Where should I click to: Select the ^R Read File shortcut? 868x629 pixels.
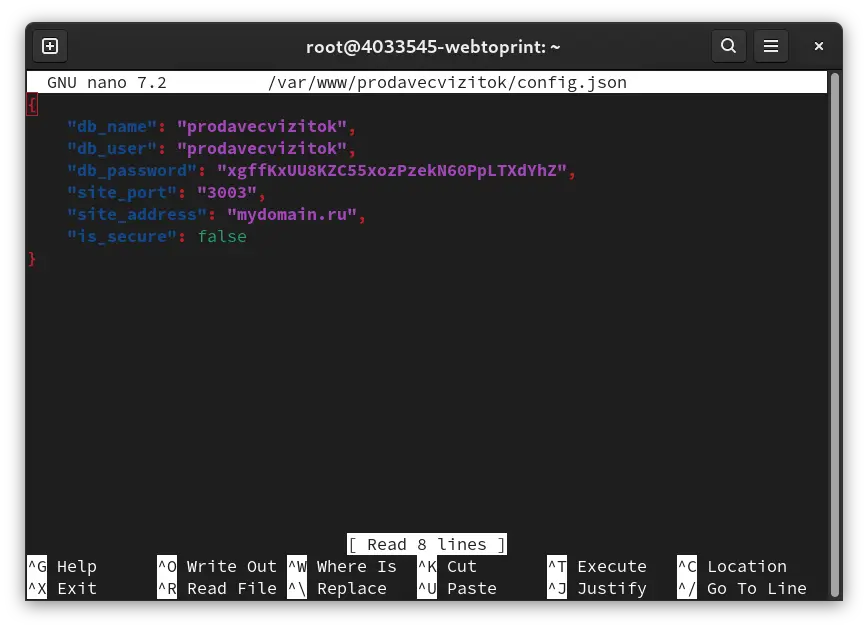pyautogui.click(x=217, y=589)
